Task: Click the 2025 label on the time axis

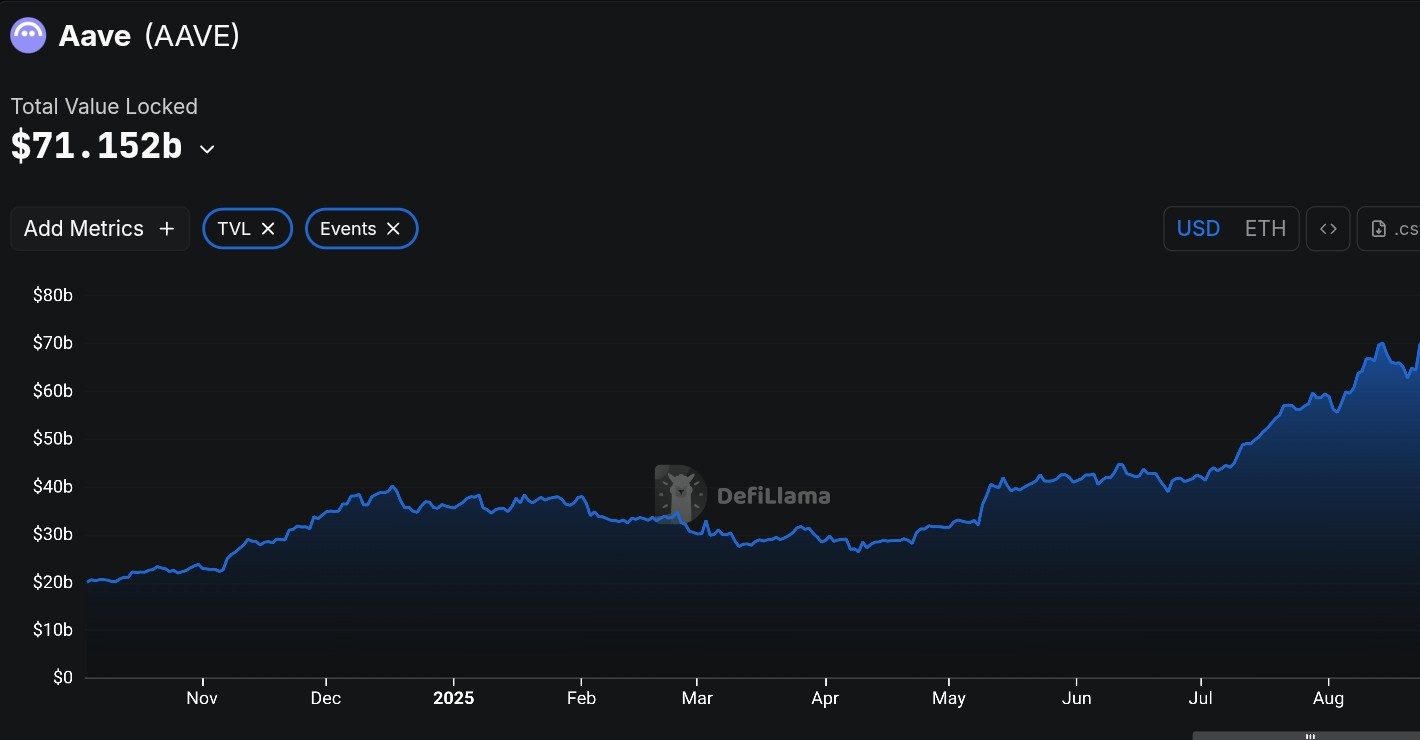Action: (454, 698)
